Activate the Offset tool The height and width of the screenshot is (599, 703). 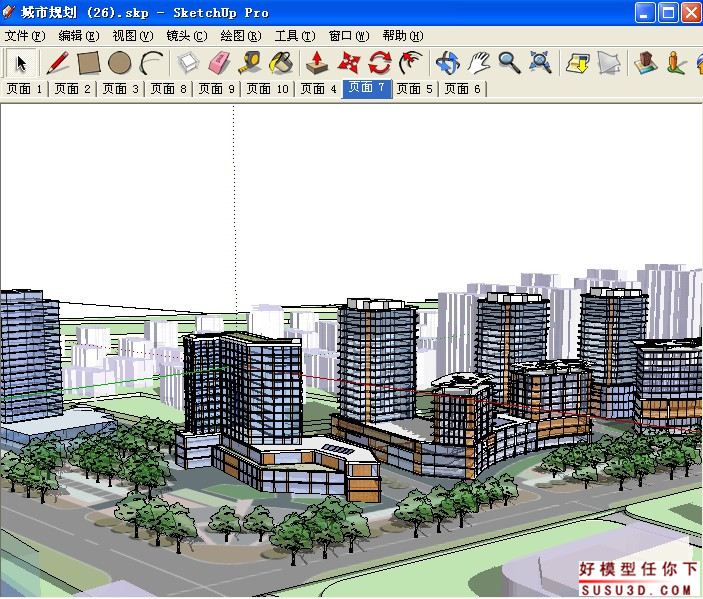pyautogui.click(x=411, y=63)
